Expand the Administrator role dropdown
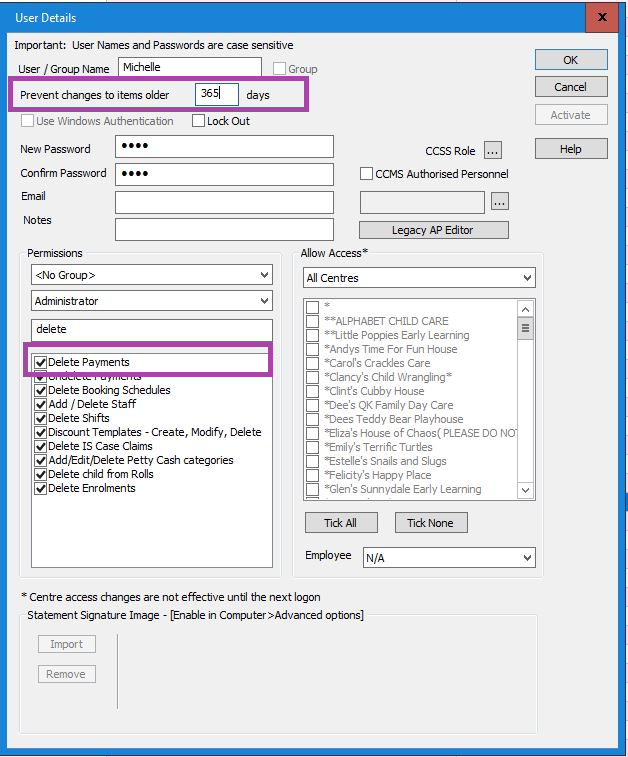Image resolution: width=628 pixels, height=757 pixels. click(151, 301)
